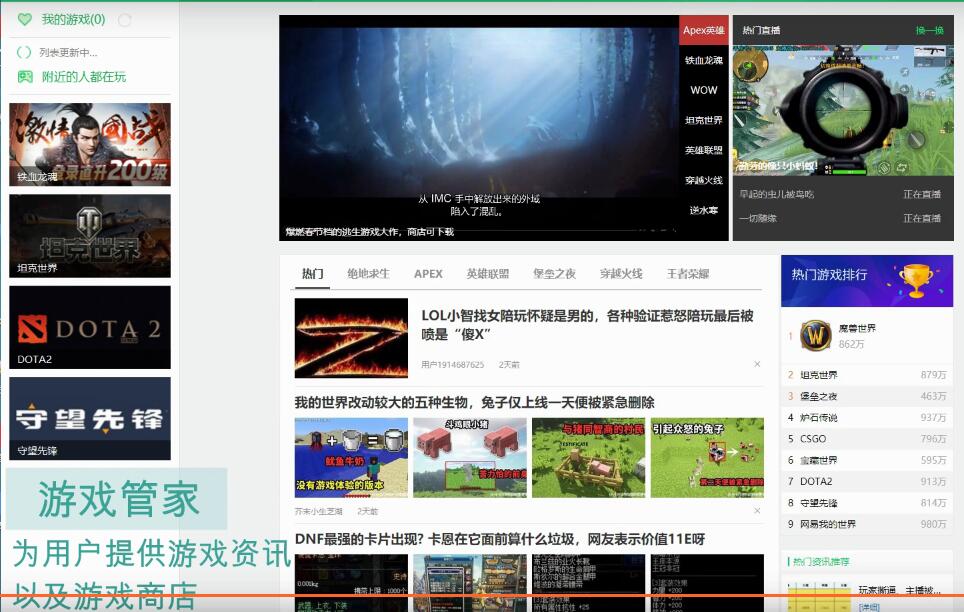Screen dimensions: 964x612
Task: Switch to the 绝地求生 news tab
Action: pyautogui.click(x=366, y=273)
